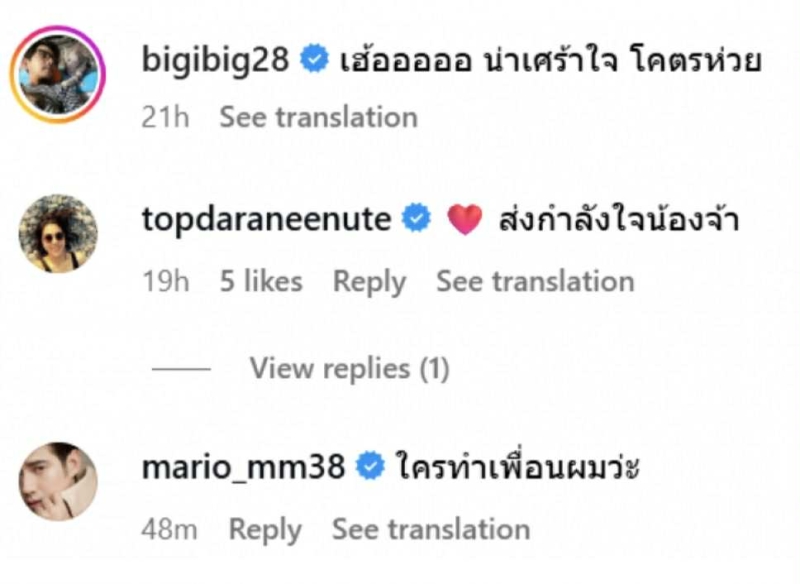
Task: Reply to mario_mm38's comment
Action: click(x=265, y=528)
